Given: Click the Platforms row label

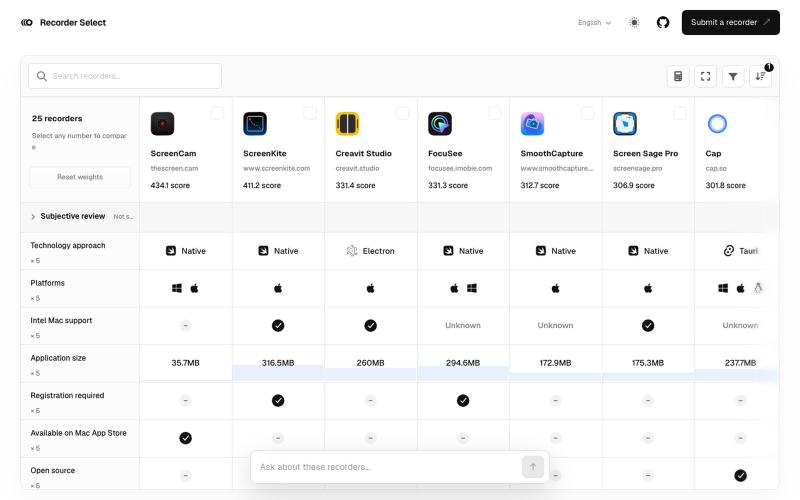Looking at the screenshot, I should (x=47, y=283).
